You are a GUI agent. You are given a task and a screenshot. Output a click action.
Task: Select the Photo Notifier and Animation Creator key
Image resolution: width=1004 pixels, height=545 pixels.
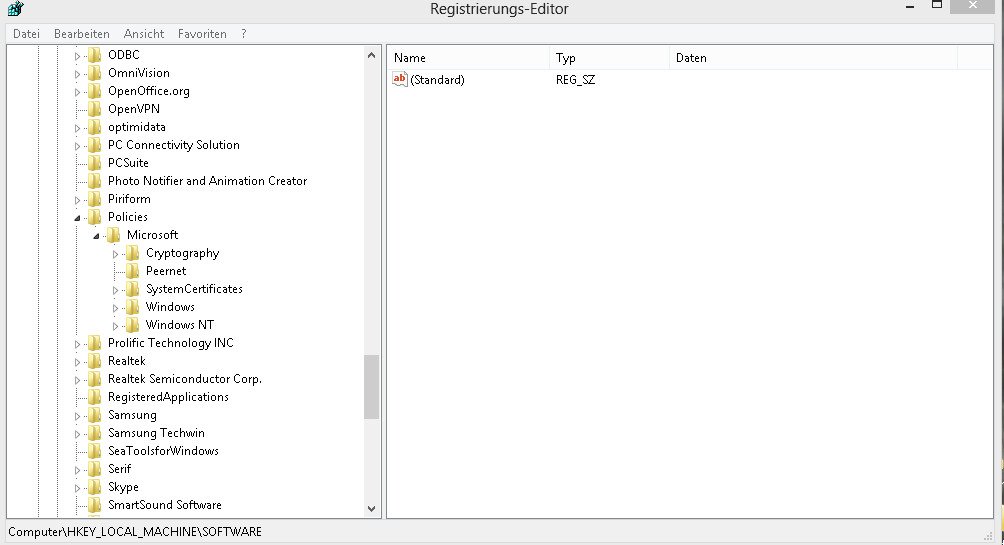(207, 181)
